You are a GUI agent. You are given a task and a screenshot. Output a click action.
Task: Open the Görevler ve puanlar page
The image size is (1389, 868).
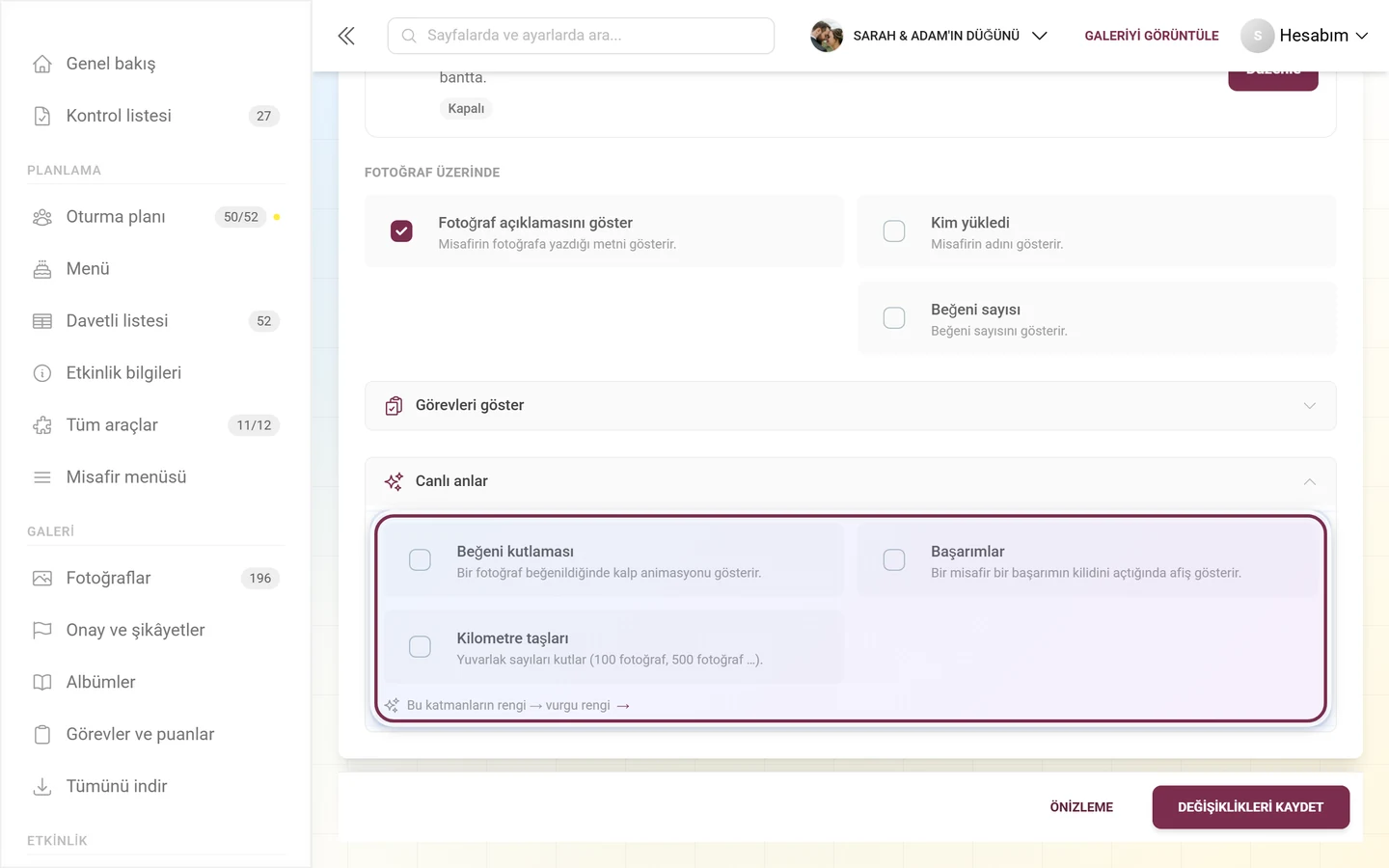point(155,735)
